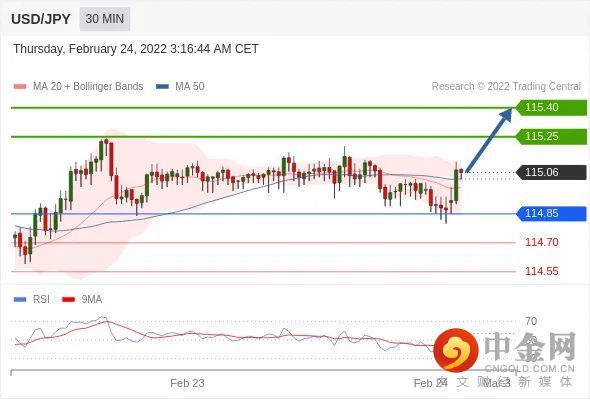
Task: Select the 115.25 resistance price tag
Action: click(551, 137)
